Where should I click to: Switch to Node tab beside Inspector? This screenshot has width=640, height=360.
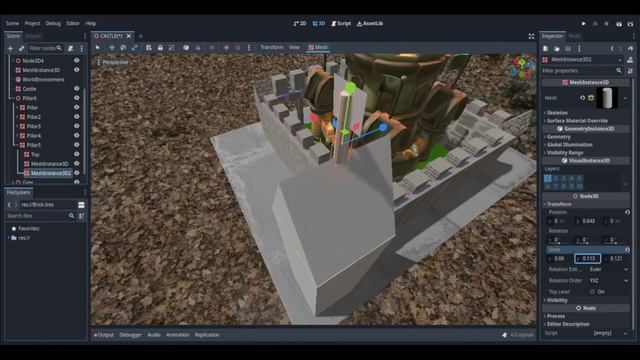(x=574, y=36)
